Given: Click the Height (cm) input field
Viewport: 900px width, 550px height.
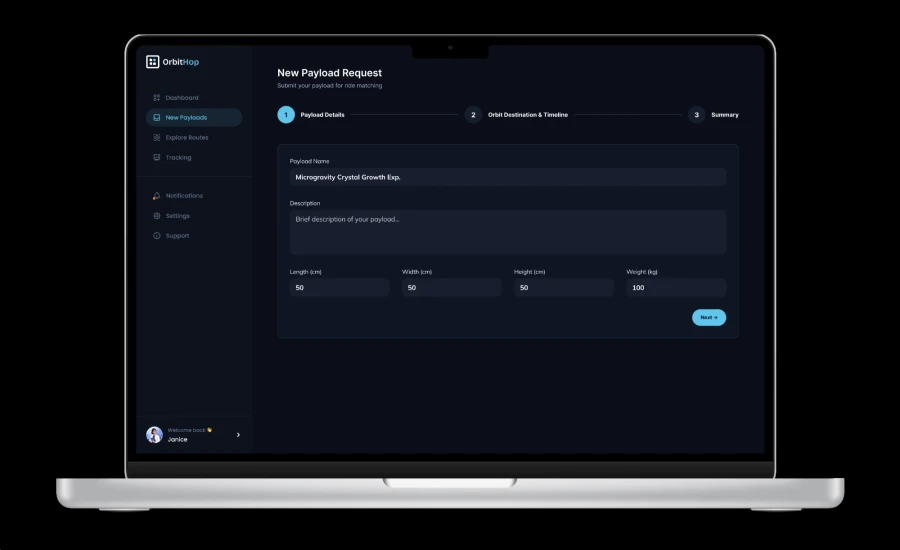Looking at the screenshot, I should [564, 288].
